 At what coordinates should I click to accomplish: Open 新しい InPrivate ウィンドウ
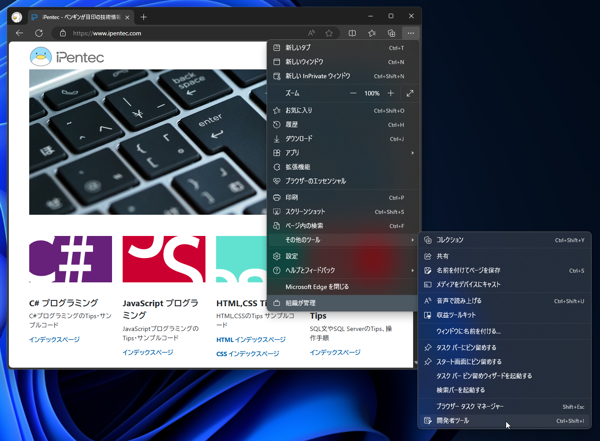tap(342, 76)
